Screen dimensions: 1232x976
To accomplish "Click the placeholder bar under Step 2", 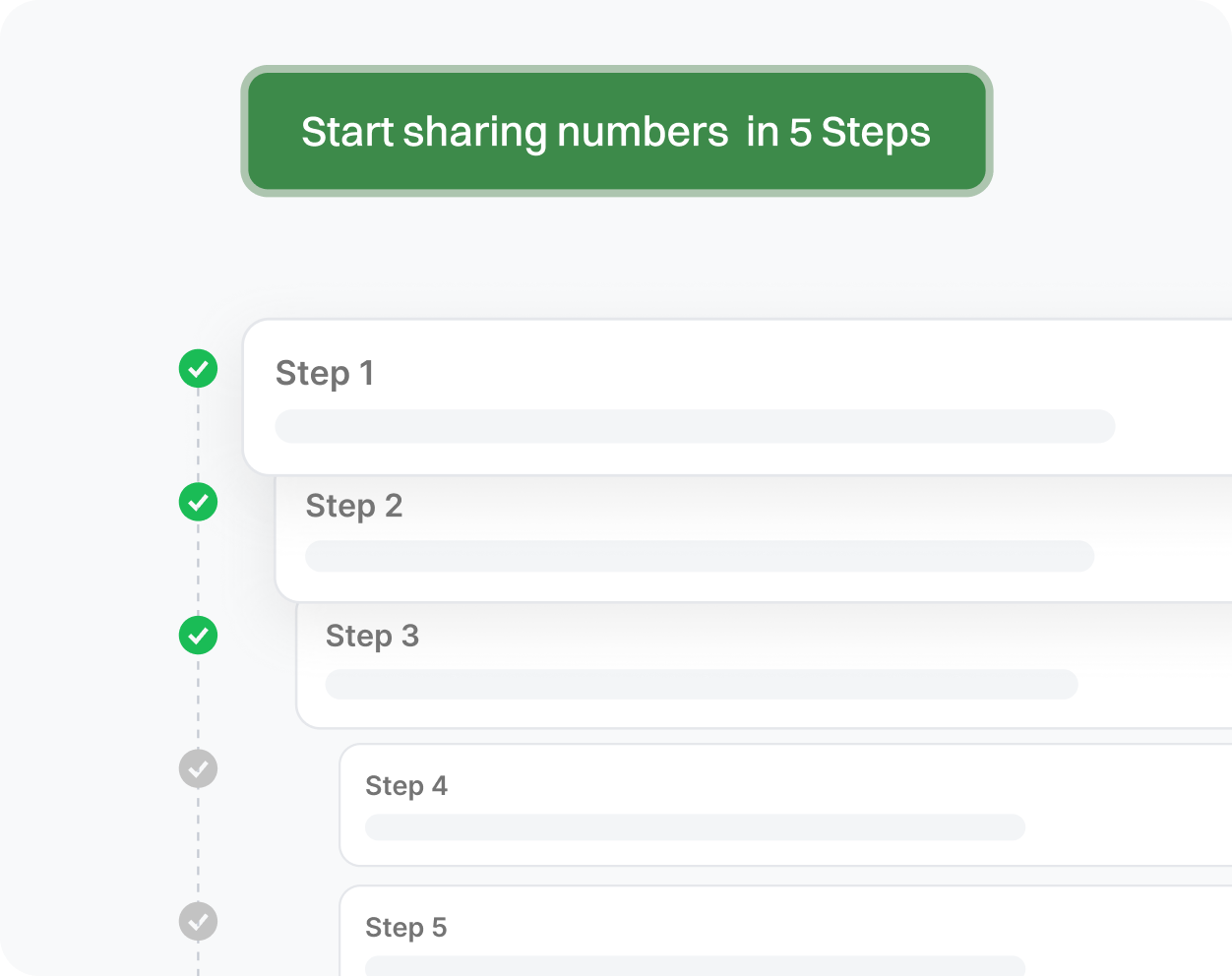I will point(700,556).
